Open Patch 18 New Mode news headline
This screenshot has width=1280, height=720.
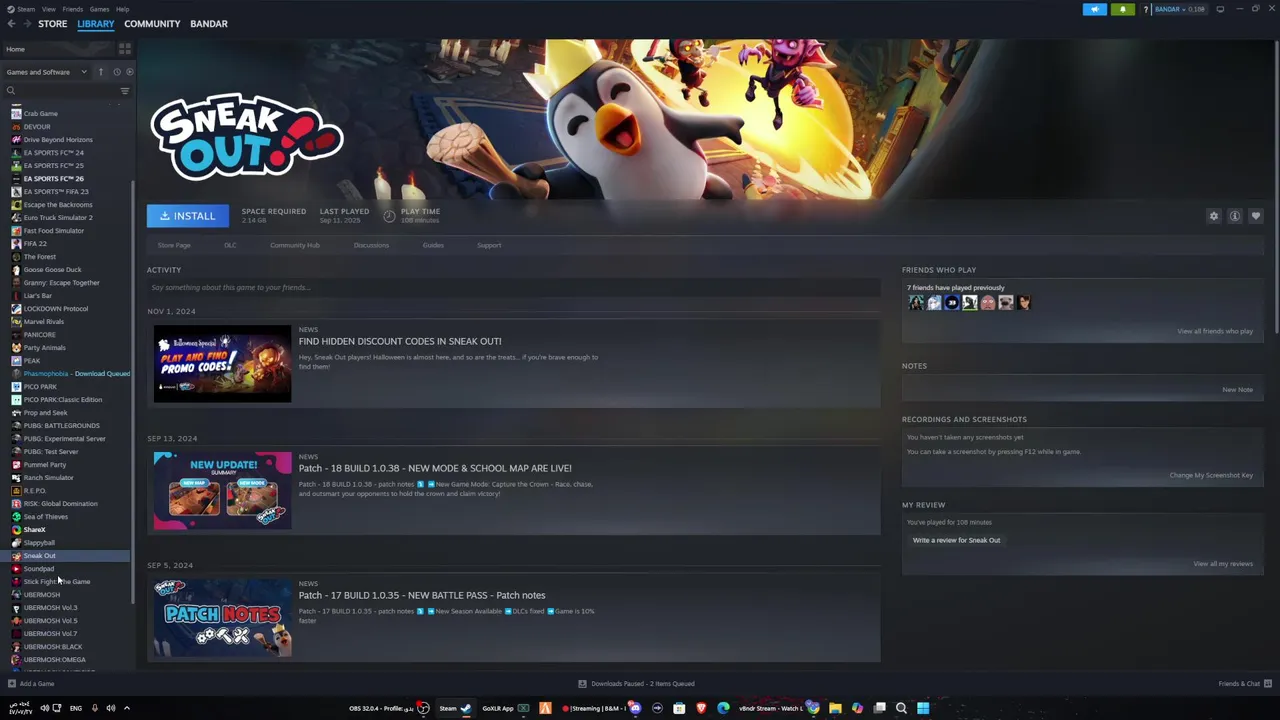pos(435,468)
